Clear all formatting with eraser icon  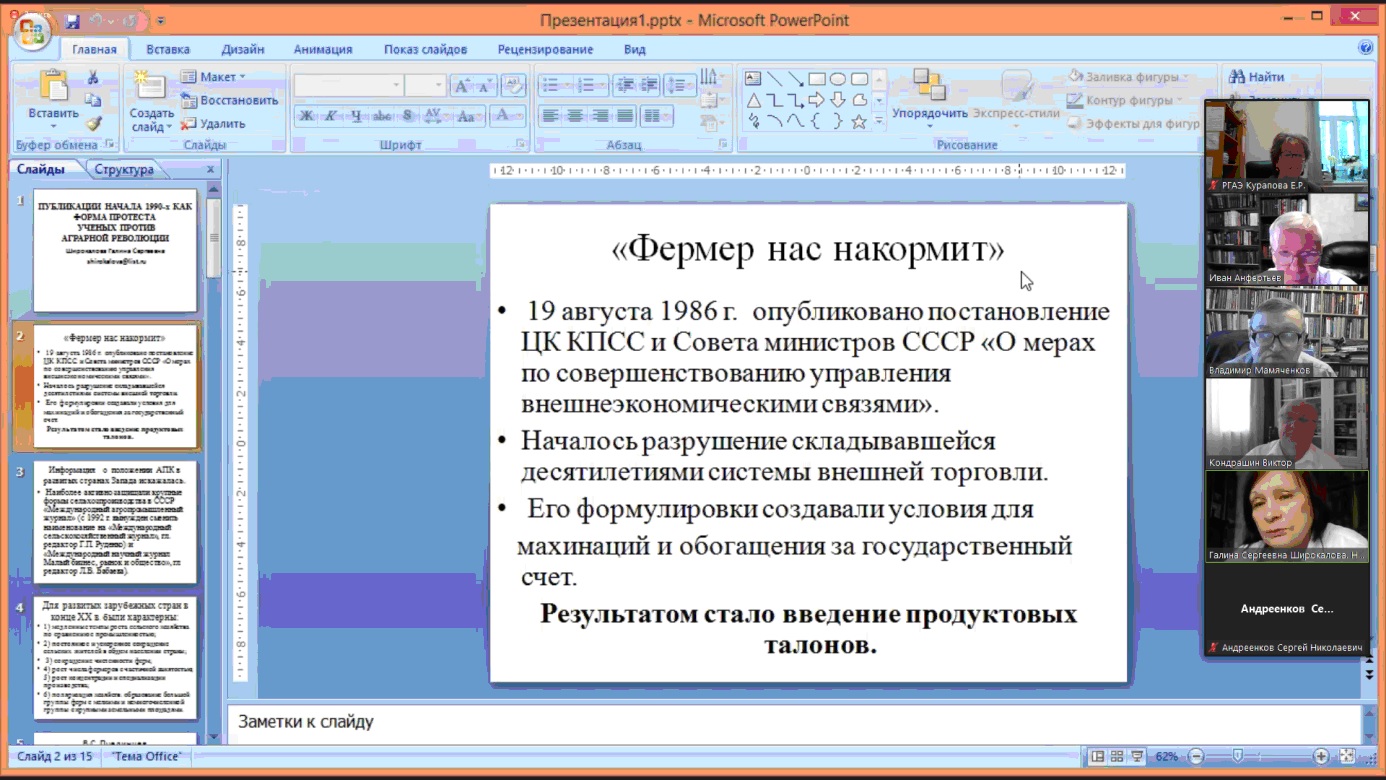[514, 86]
